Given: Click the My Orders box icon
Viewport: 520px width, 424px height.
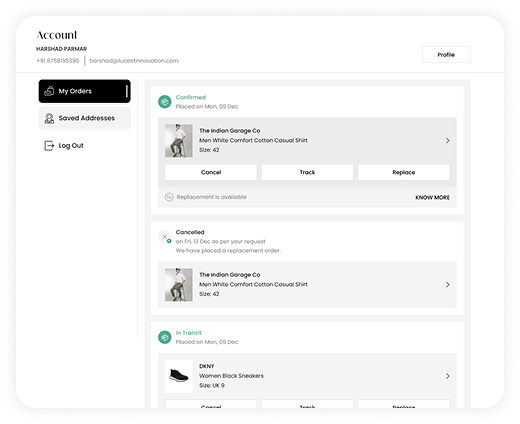Looking at the screenshot, I should pos(49,91).
